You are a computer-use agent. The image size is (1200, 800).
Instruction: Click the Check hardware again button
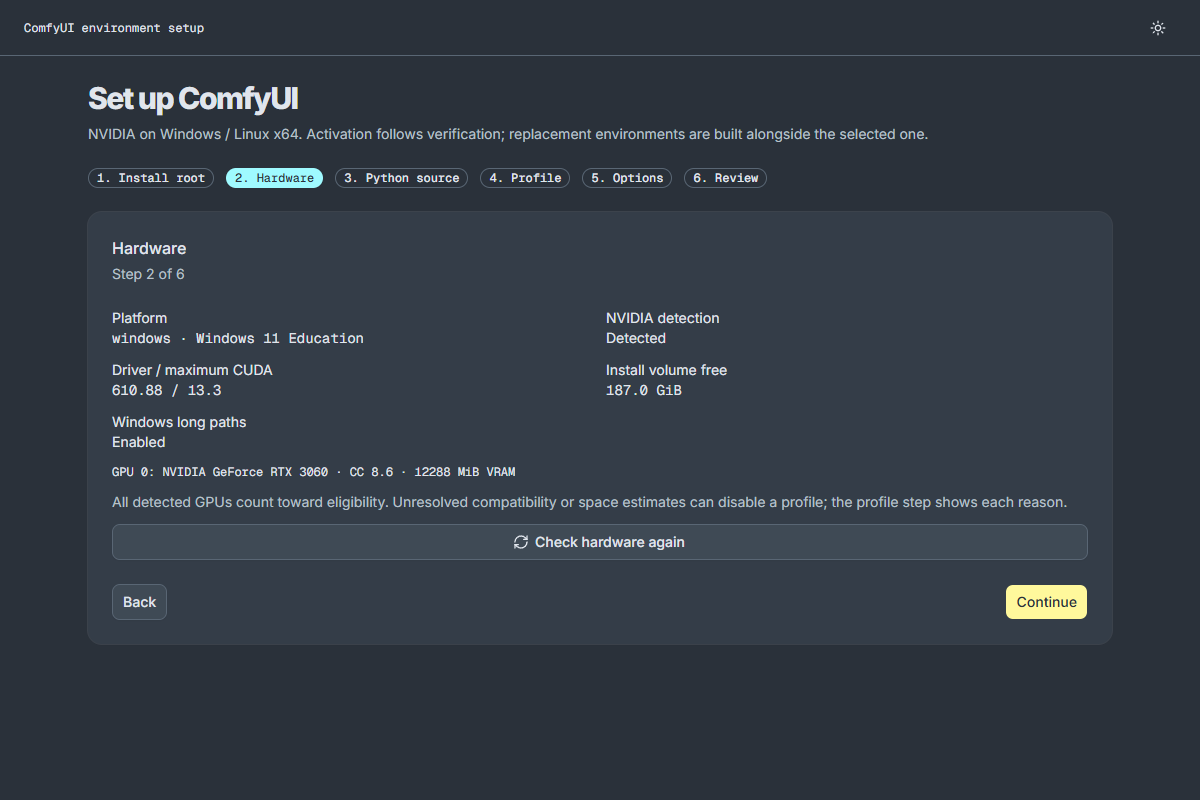(x=600, y=542)
